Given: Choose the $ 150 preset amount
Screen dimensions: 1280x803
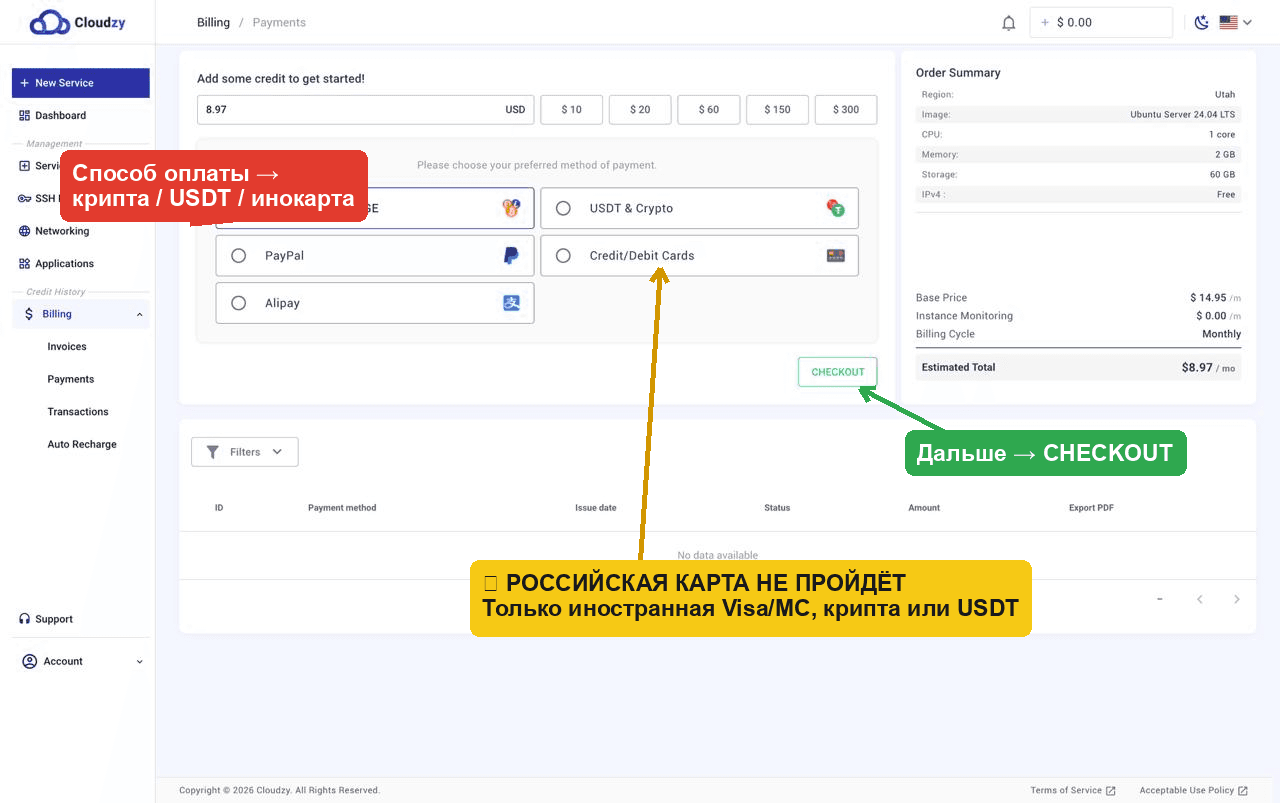Looking at the screenshot, I should pos(777,110).
